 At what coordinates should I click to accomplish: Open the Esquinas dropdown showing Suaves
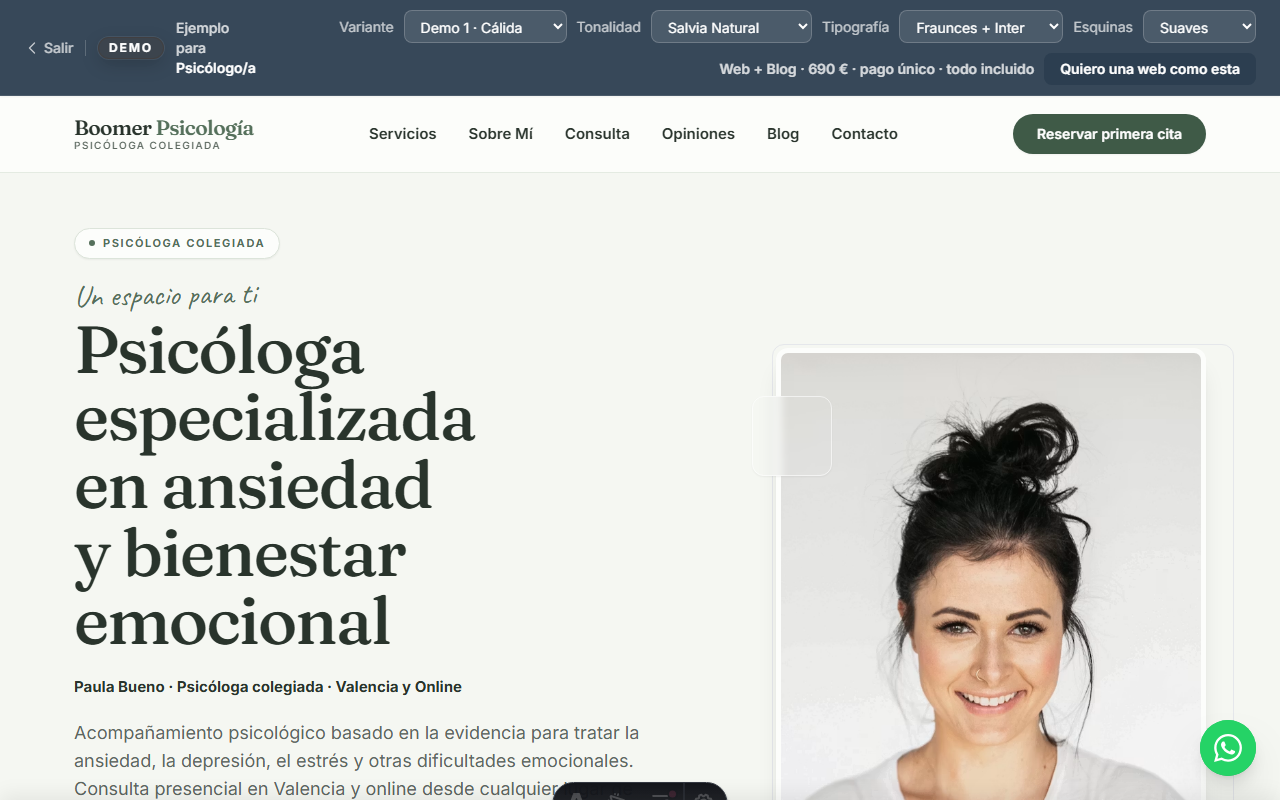coord(1199,27)
